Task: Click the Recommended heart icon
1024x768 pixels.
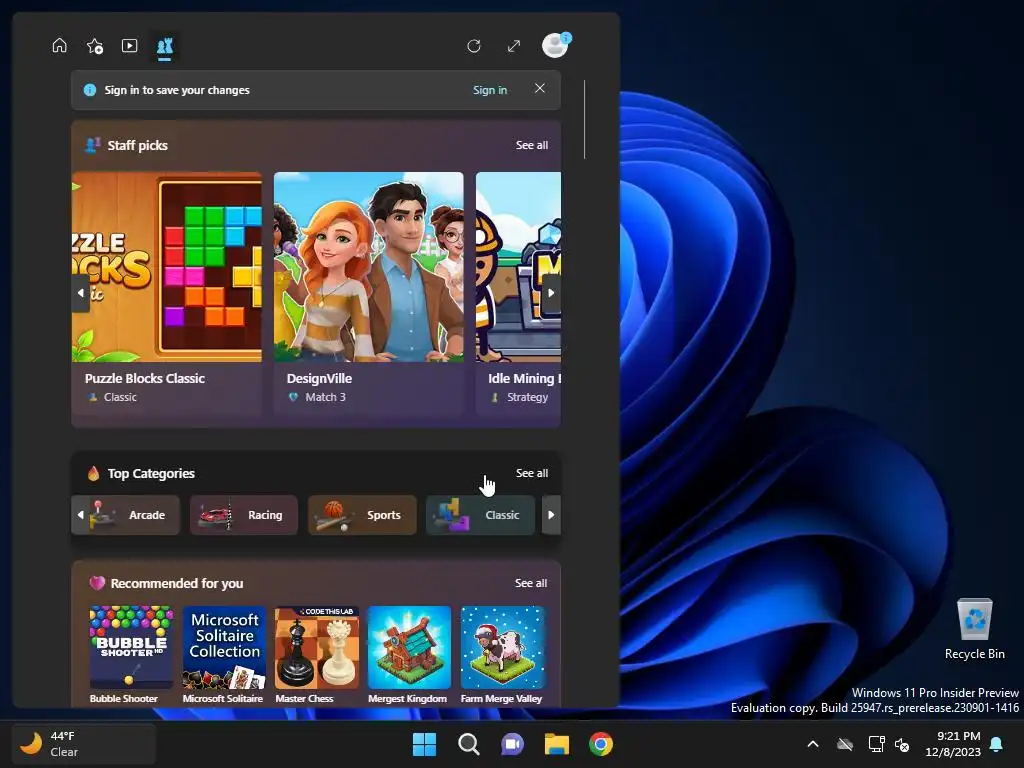Action: pos(97,583)
